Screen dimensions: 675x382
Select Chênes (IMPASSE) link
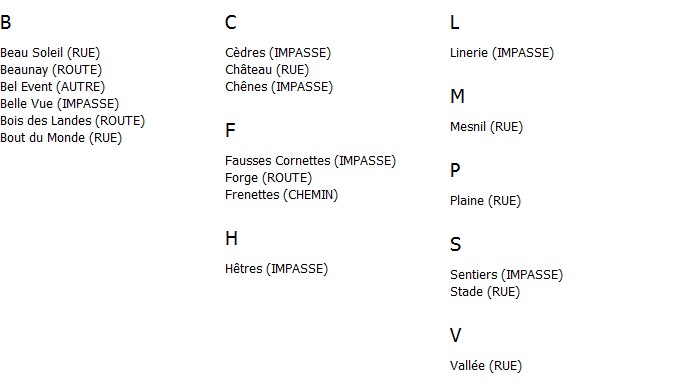pyautogui.click(x=279, y=87)
